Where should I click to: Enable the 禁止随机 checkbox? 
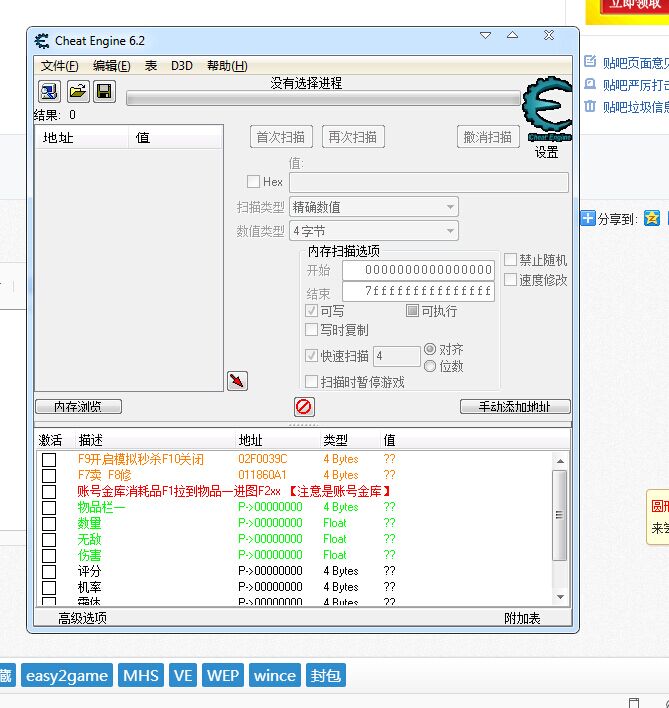pyautogui.click(x=510, y=260)
